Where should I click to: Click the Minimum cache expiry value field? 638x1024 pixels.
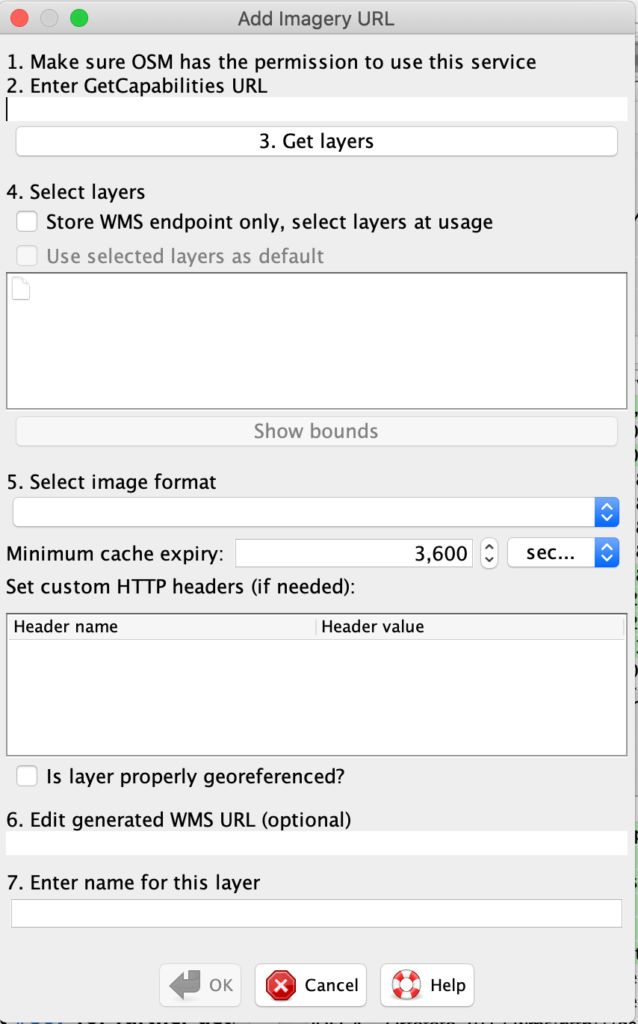click(354, 552)
